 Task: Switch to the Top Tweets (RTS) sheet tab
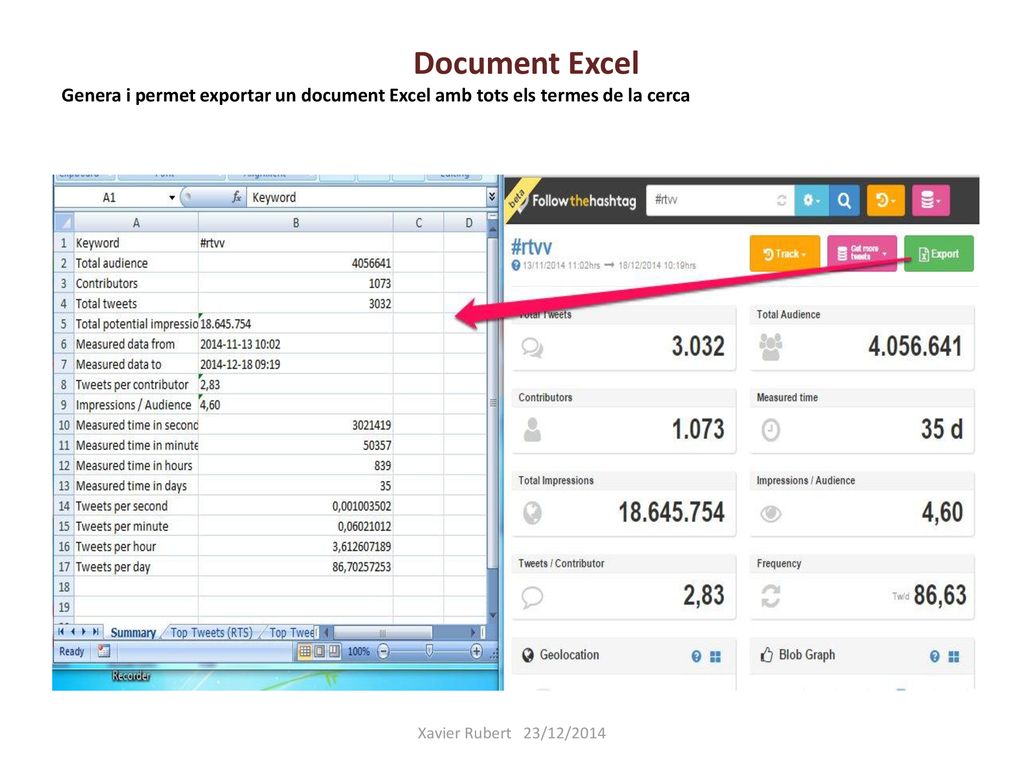point(212,633)
